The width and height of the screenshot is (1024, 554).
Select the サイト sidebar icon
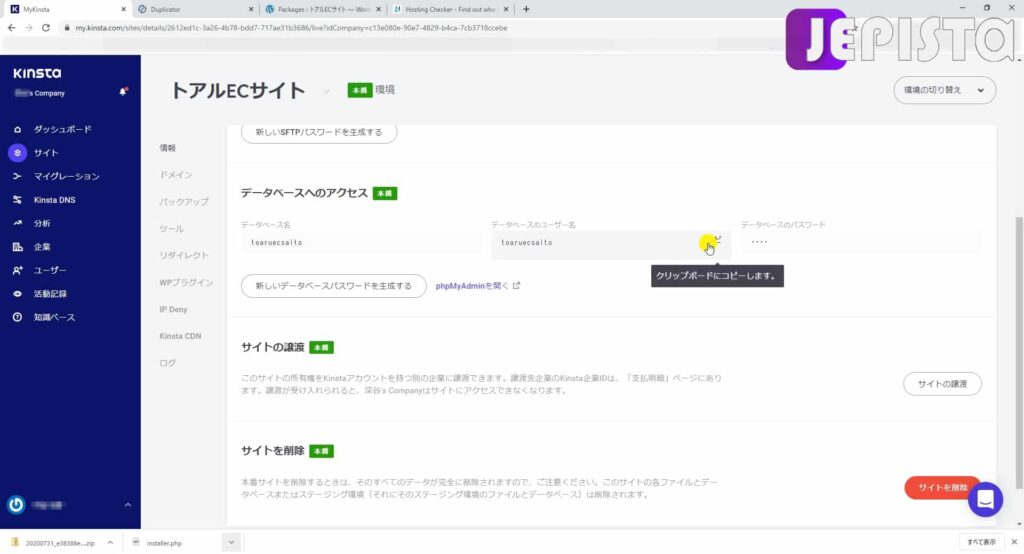[x=18, y=153]
